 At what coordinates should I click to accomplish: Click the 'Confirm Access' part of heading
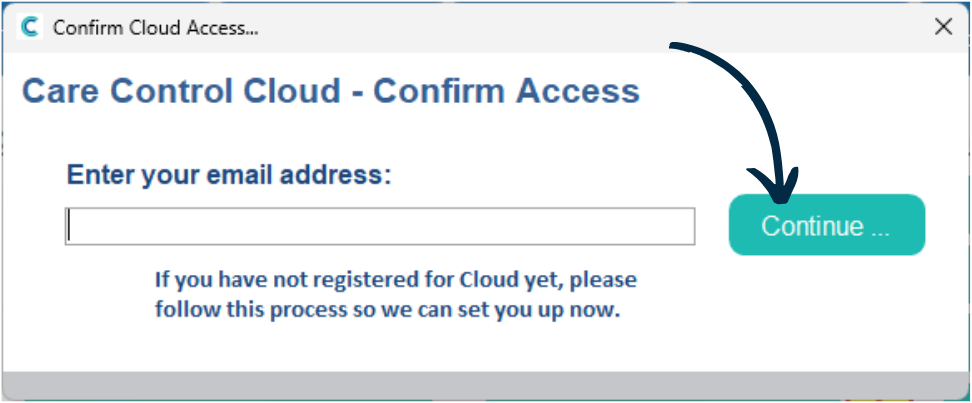(506, 91)
